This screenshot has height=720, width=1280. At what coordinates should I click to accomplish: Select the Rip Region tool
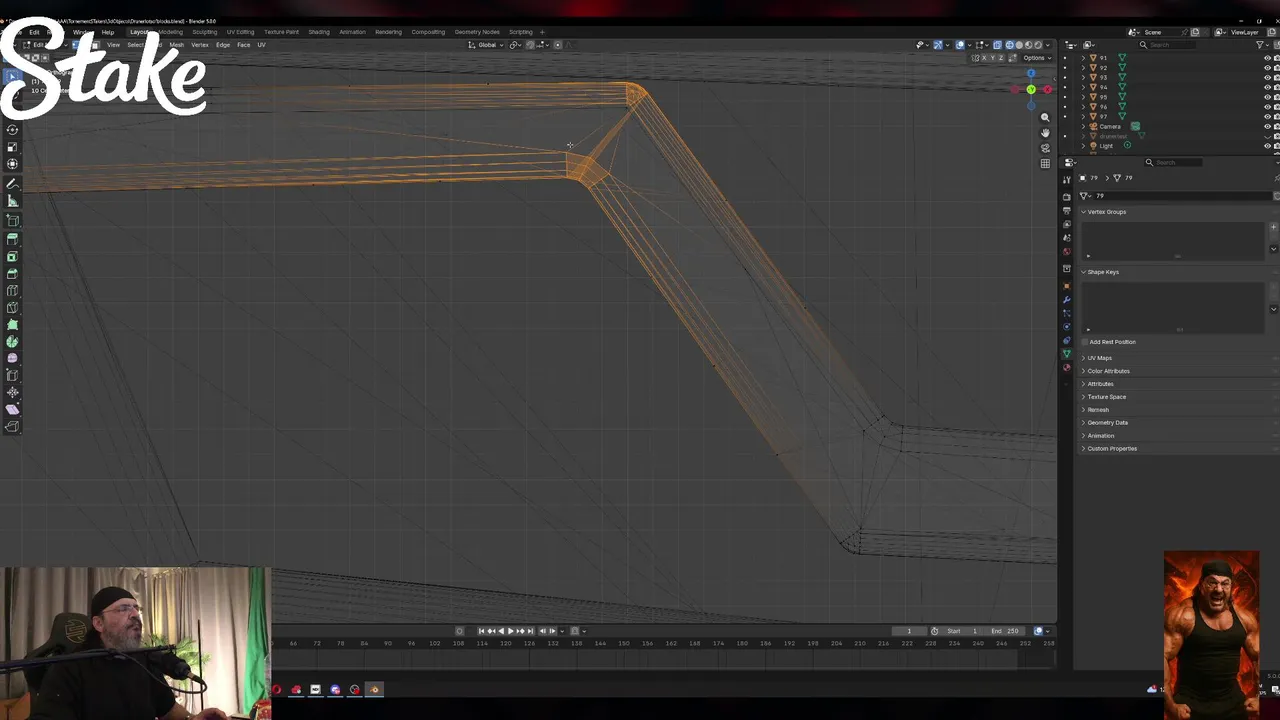click(x=12, y=426)
